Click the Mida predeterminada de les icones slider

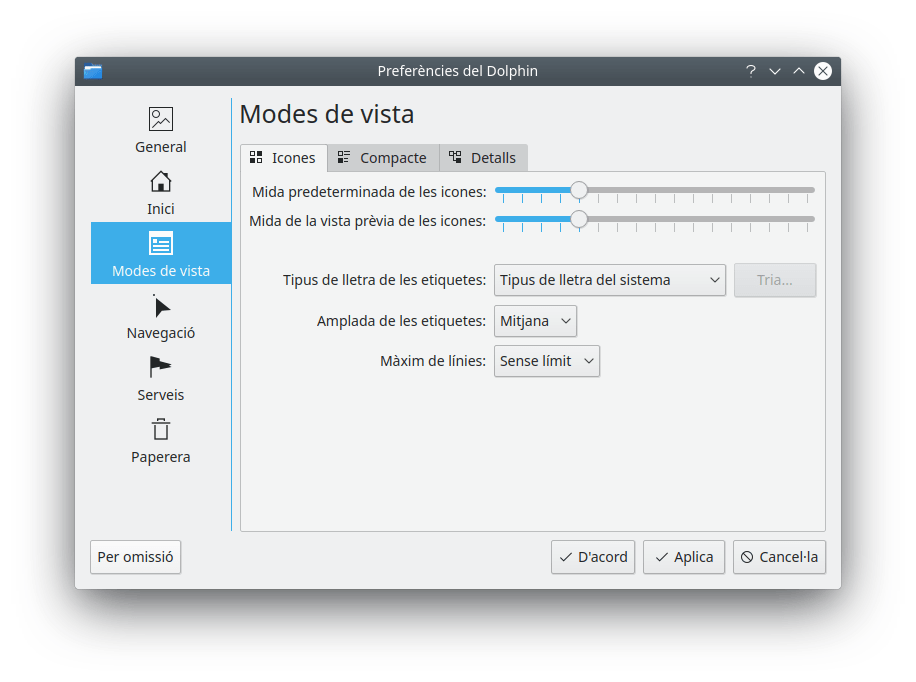pos(578,190)
